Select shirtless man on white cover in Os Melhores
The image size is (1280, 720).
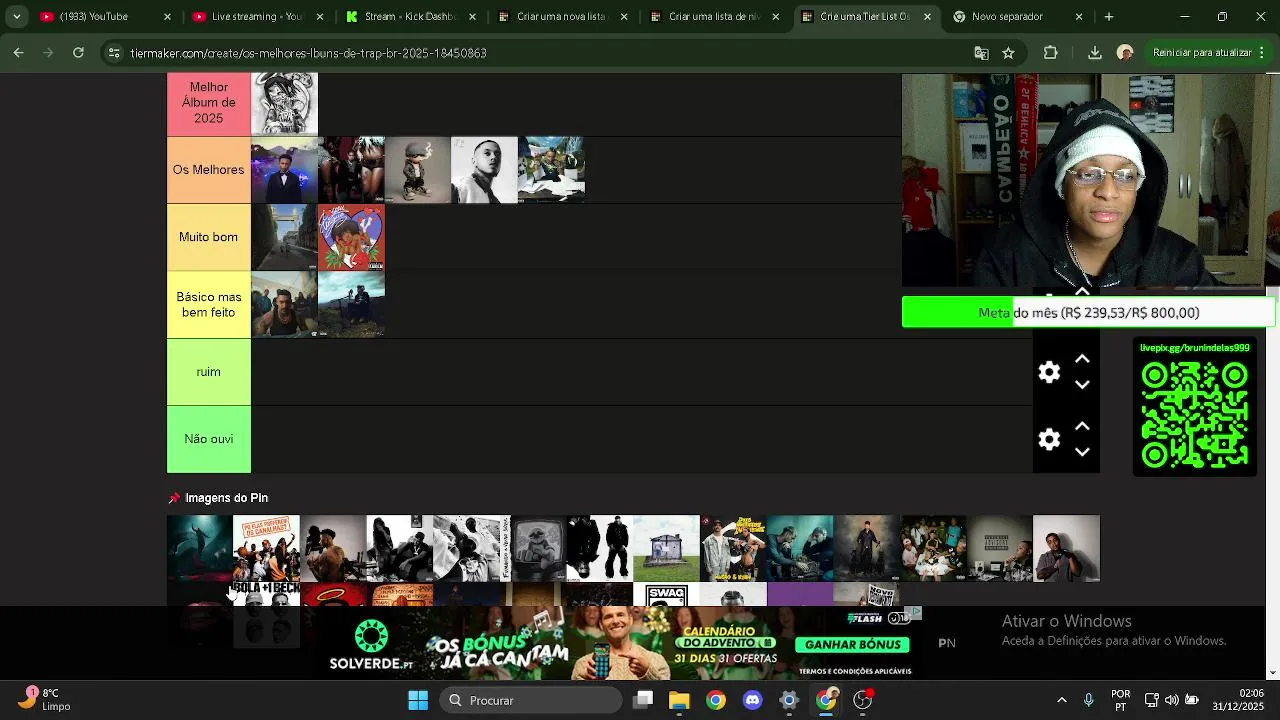(484, 170)
